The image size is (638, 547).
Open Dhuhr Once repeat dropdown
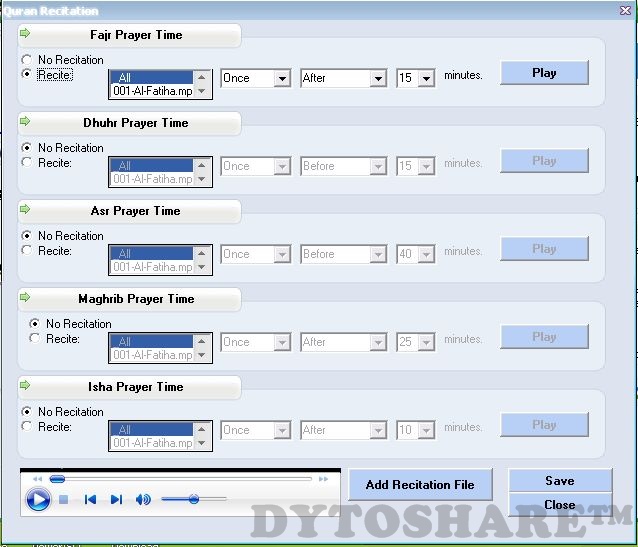pyautogui.click(x=256, y=166)
